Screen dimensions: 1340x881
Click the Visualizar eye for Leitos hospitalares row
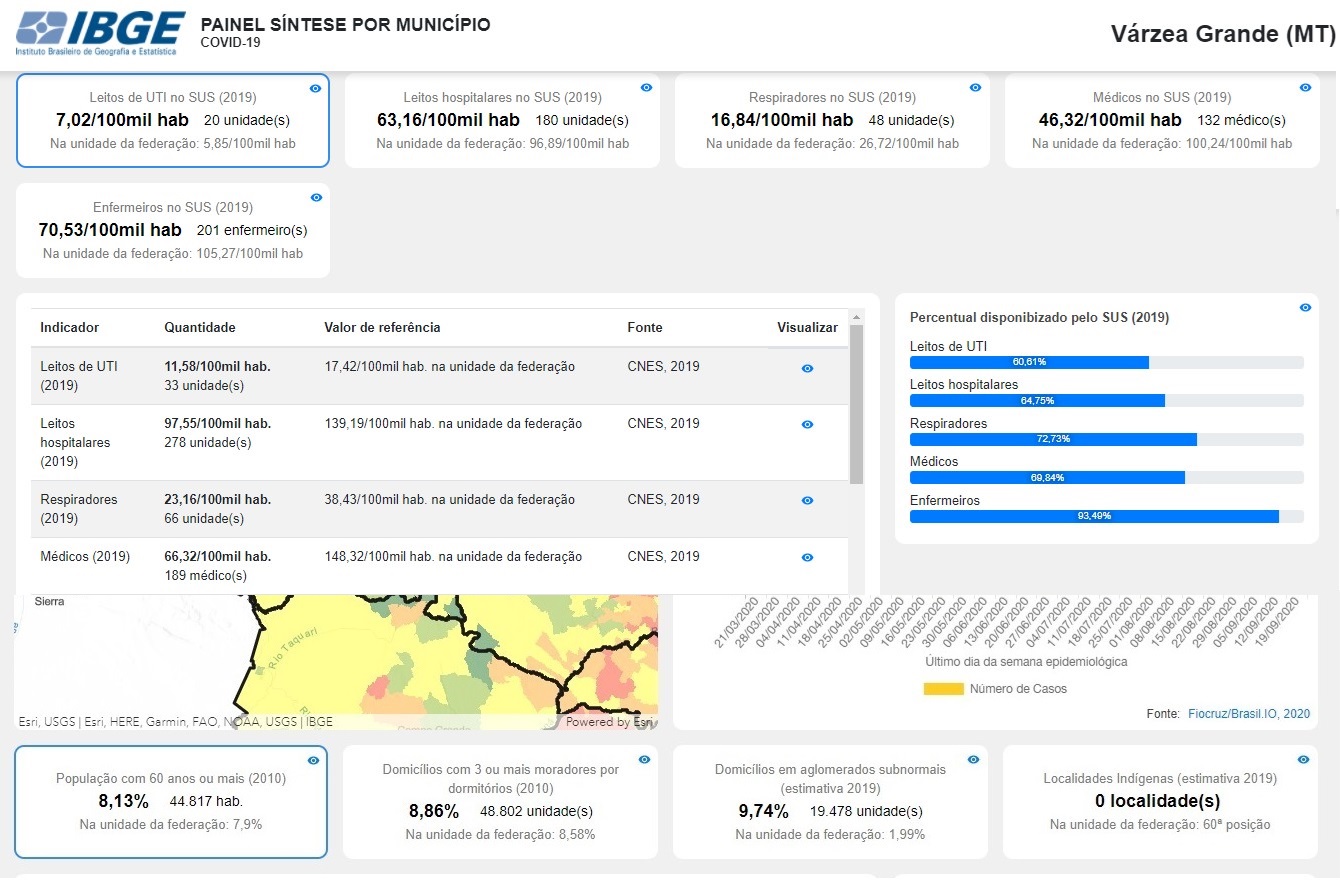[x=807, y=425]
